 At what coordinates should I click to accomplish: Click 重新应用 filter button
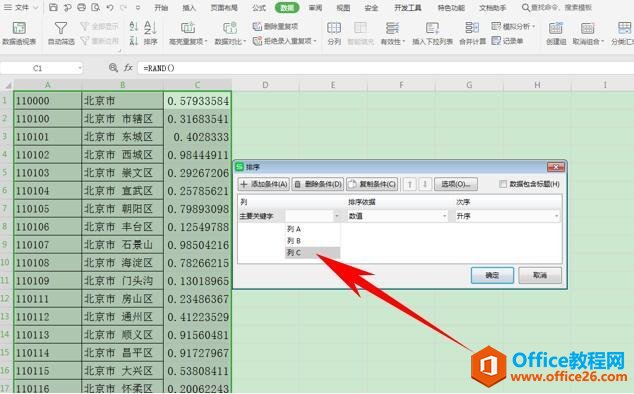point(99,41)
